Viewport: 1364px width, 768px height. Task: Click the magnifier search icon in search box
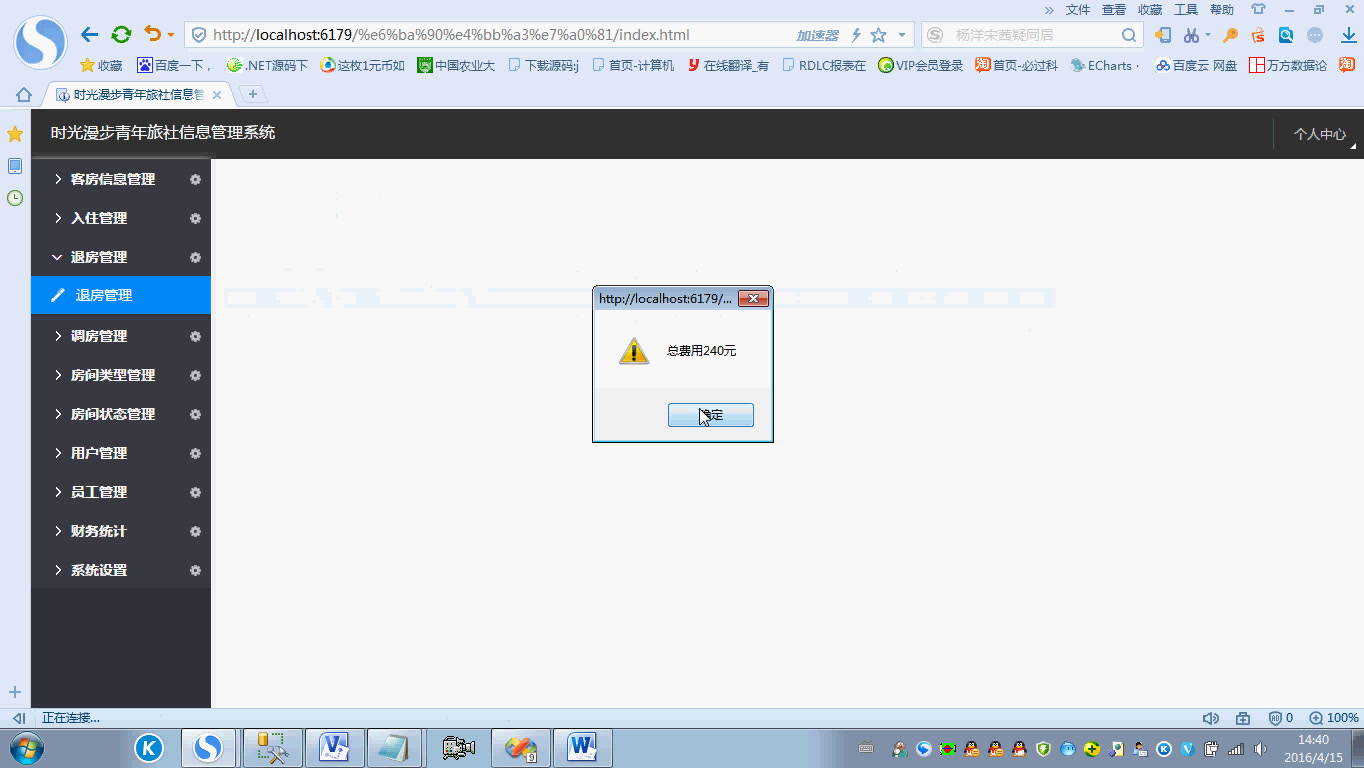[1128, 35]
